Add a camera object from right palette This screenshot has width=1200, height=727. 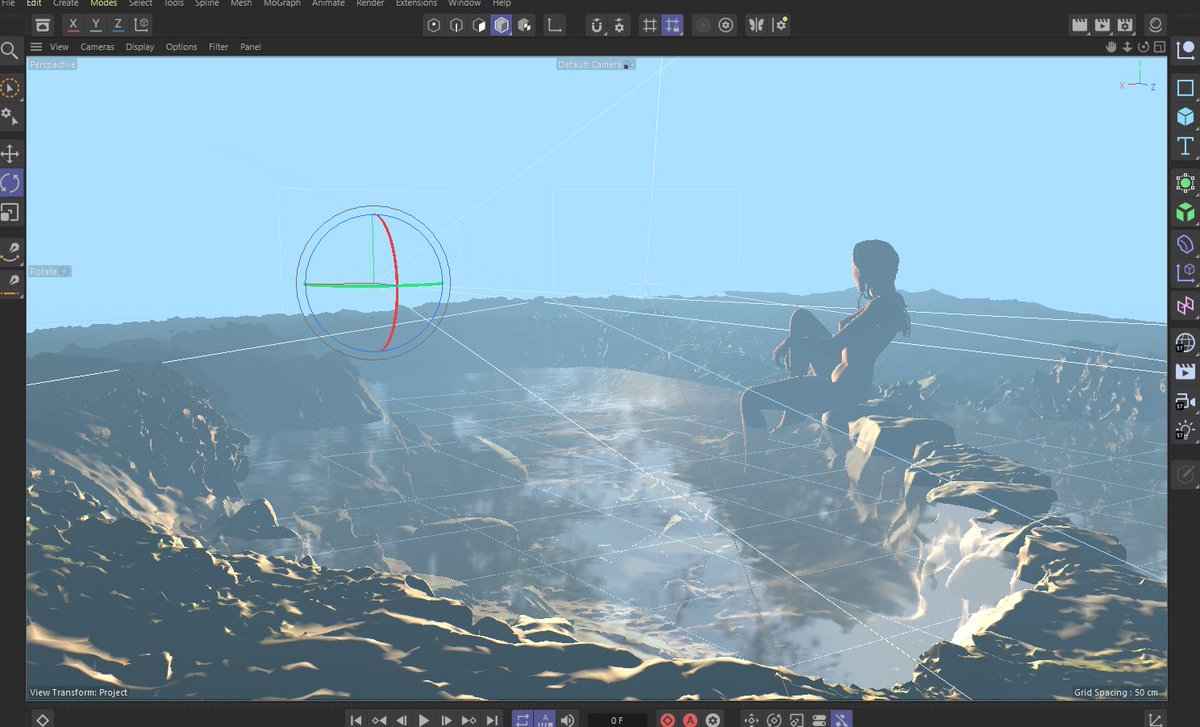[1185, 402]
